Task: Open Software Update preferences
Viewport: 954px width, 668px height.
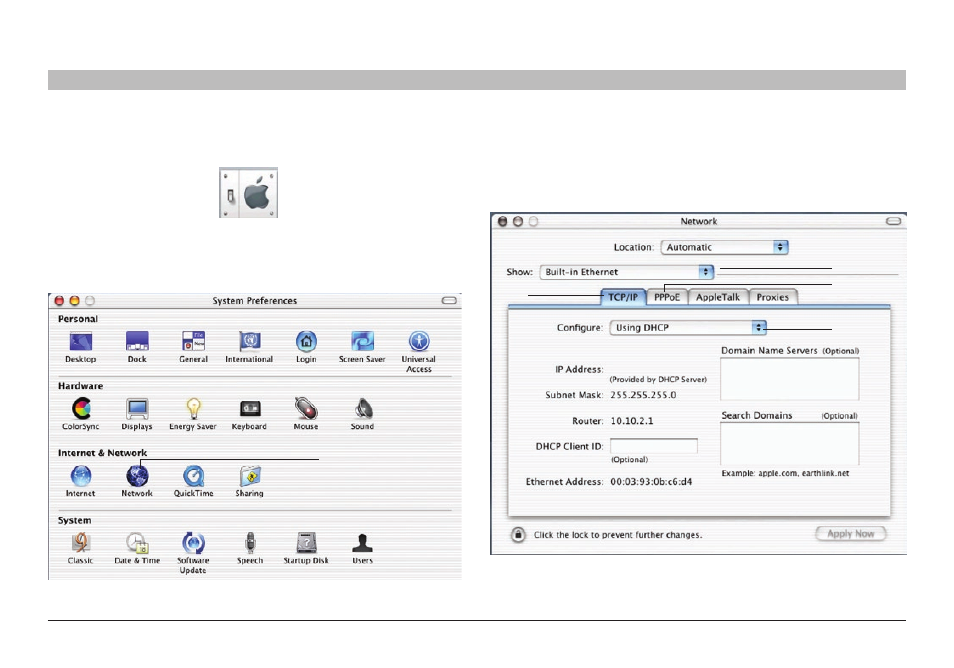Action: pos(193,543)
